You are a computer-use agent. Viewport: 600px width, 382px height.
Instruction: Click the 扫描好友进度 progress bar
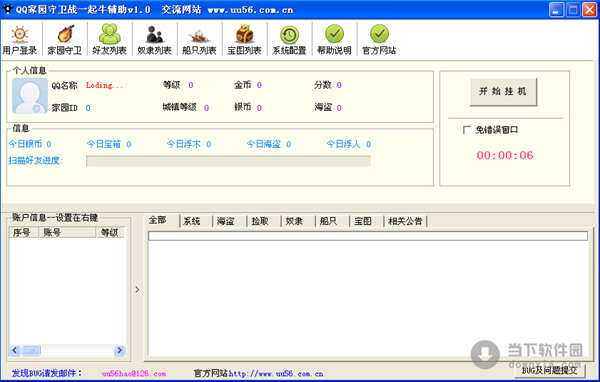pyautogui.click(x=228, y=161)
